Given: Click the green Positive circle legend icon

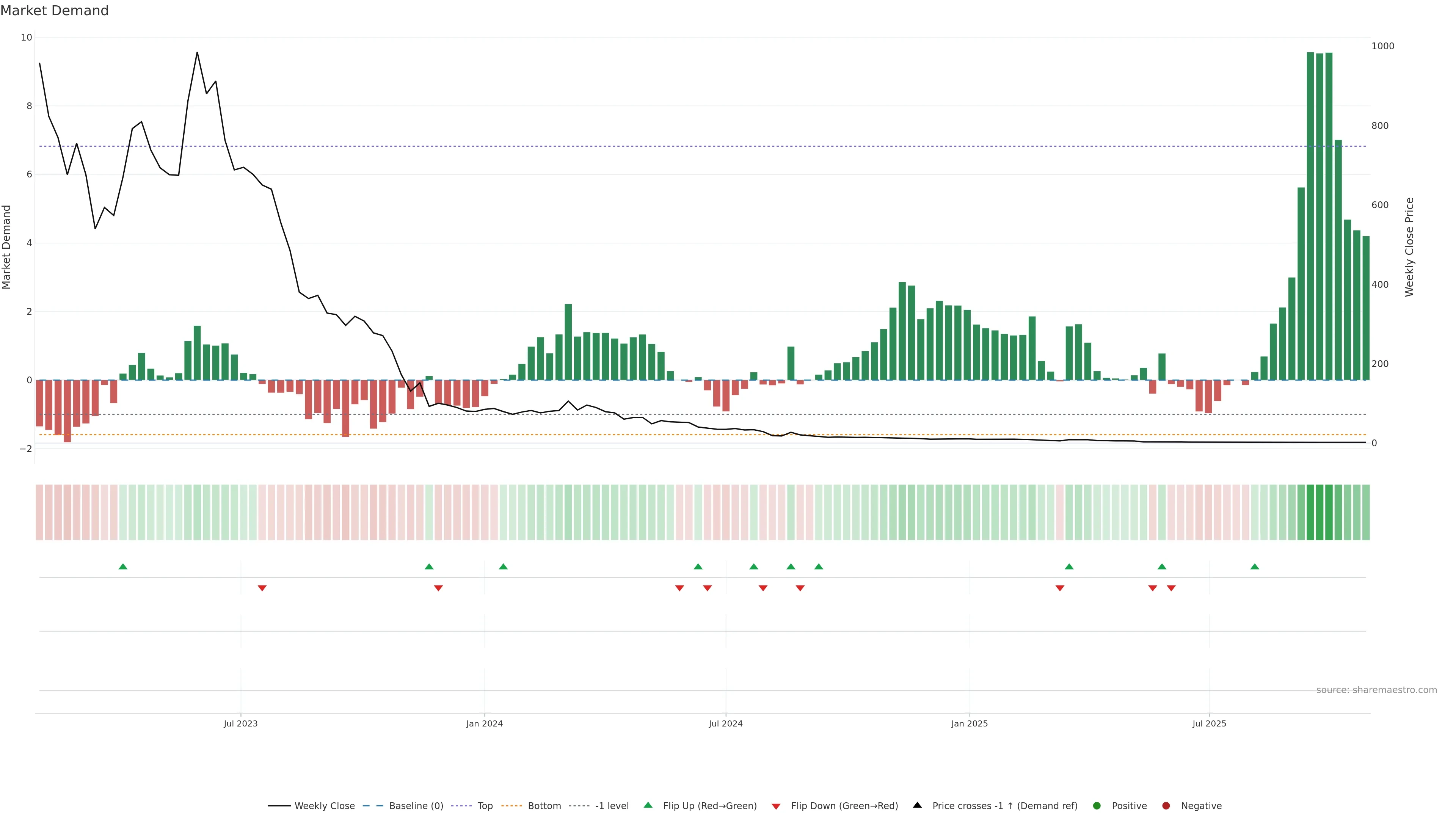Looking at the screenshot, I should (x=1097, y=806).
